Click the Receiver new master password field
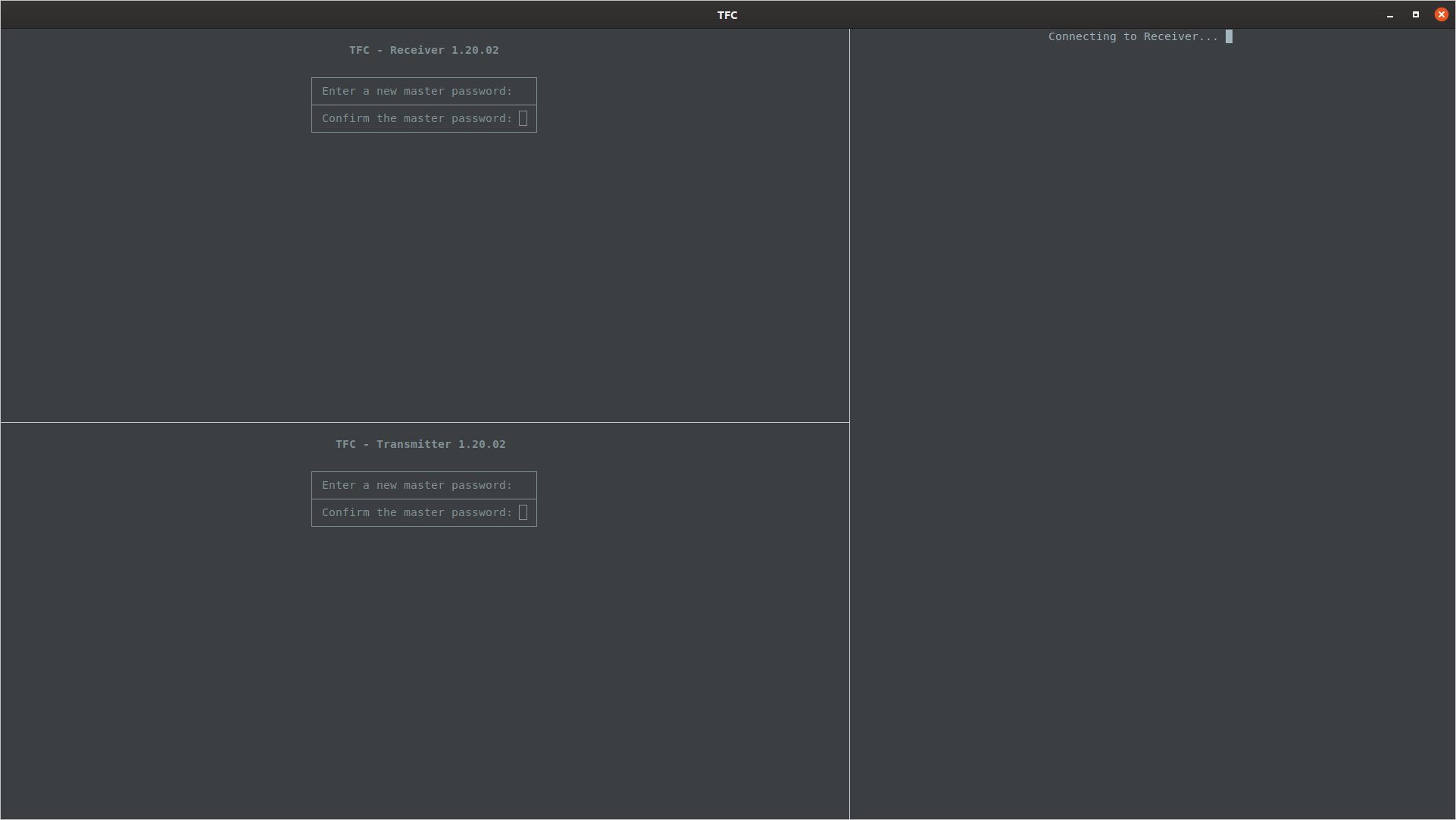Image resolution: width=1456 pixels, height=820 pixels. pos(424,92)
